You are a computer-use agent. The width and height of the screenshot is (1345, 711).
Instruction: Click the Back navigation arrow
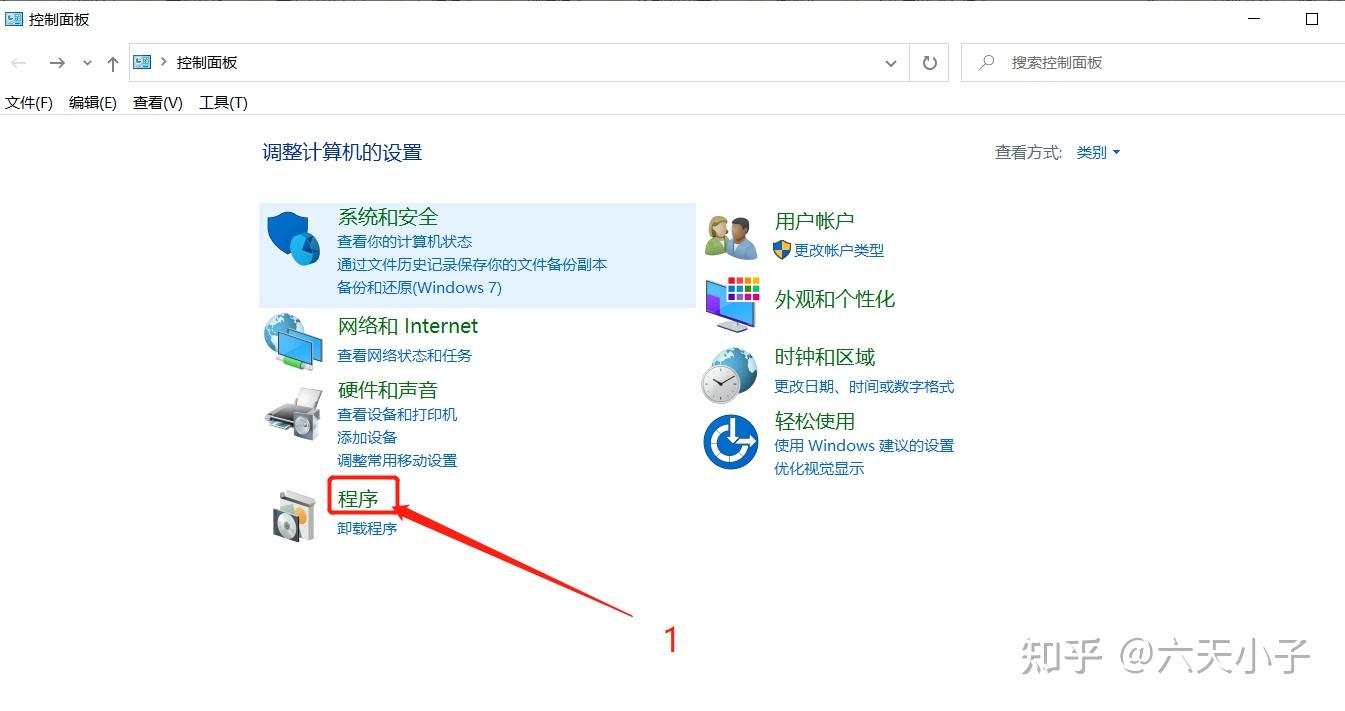click(x=19, y=63)
